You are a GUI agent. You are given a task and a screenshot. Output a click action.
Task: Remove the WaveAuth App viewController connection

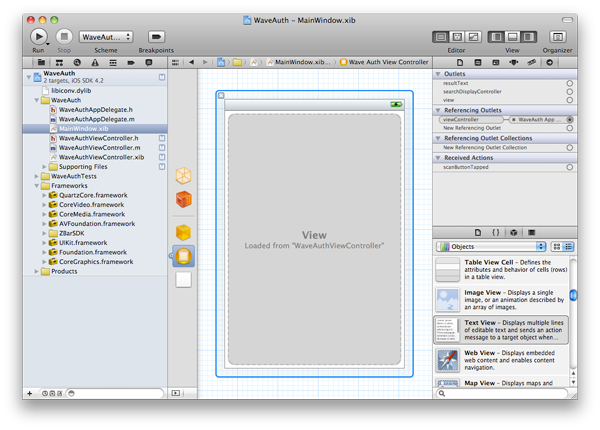point(514,120)
